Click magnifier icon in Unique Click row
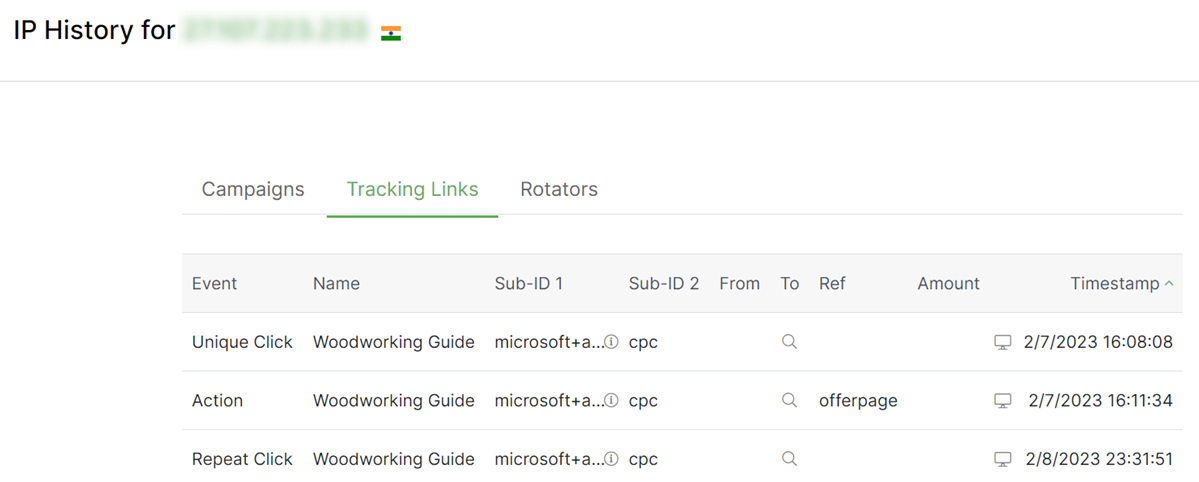Image resolution: width=1199 pixels, height=482 pixels. pos(789,342)
